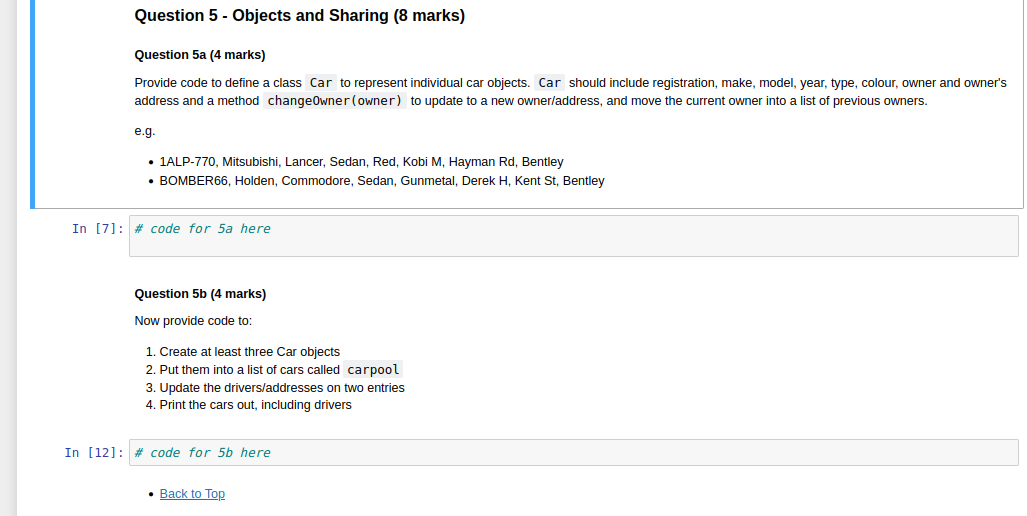Click the In [7] cell prompt

(98, 229)
